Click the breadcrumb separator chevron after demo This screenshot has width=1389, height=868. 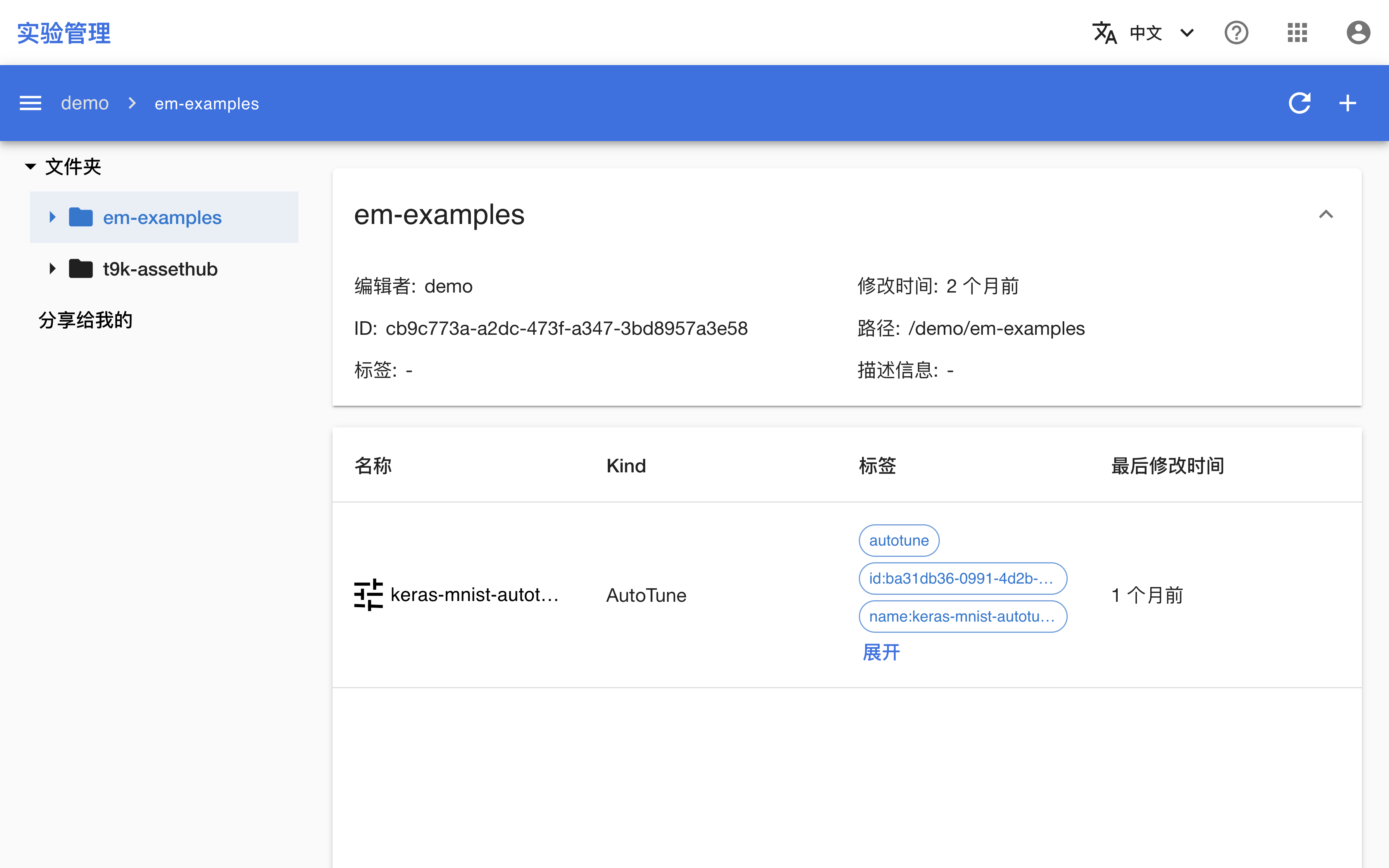(132, 103)
